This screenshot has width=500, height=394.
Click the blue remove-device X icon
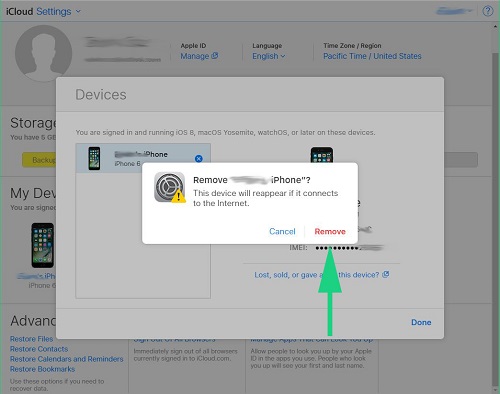coord(199,159)
